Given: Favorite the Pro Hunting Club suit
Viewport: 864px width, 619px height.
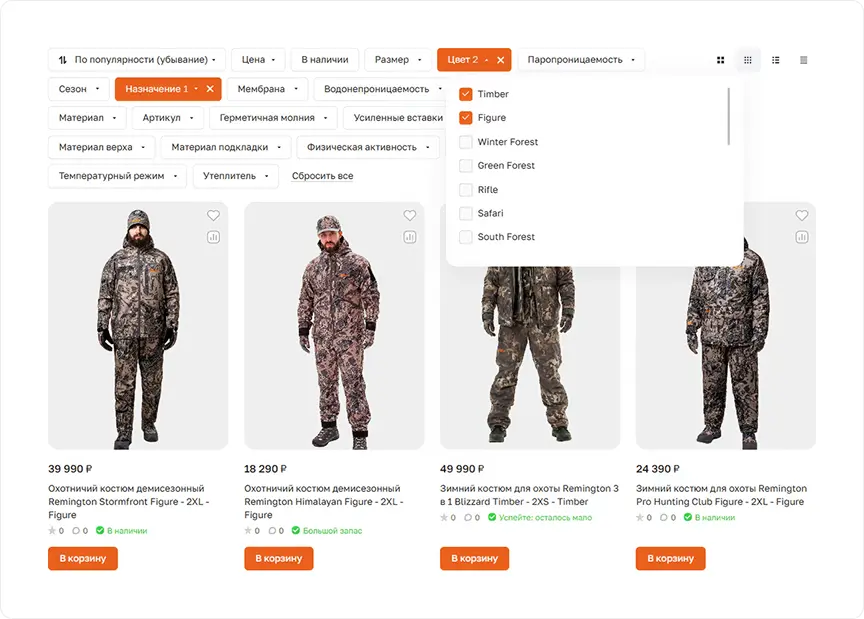Looking at the screenshot, I should (x=801, y=216).
